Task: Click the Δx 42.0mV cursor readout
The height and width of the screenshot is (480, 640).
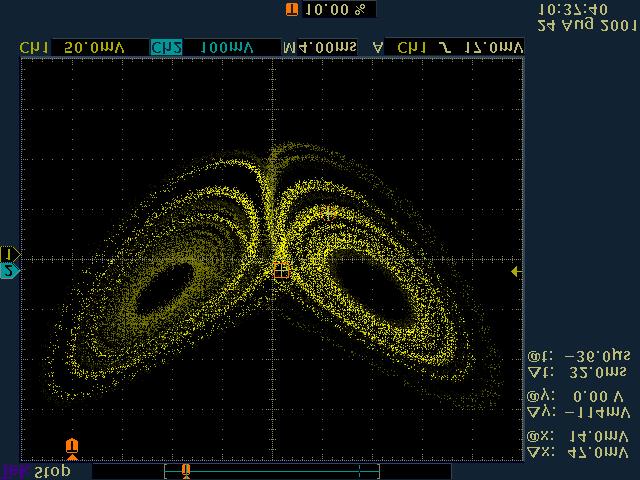Action: (x=578, y=452)
